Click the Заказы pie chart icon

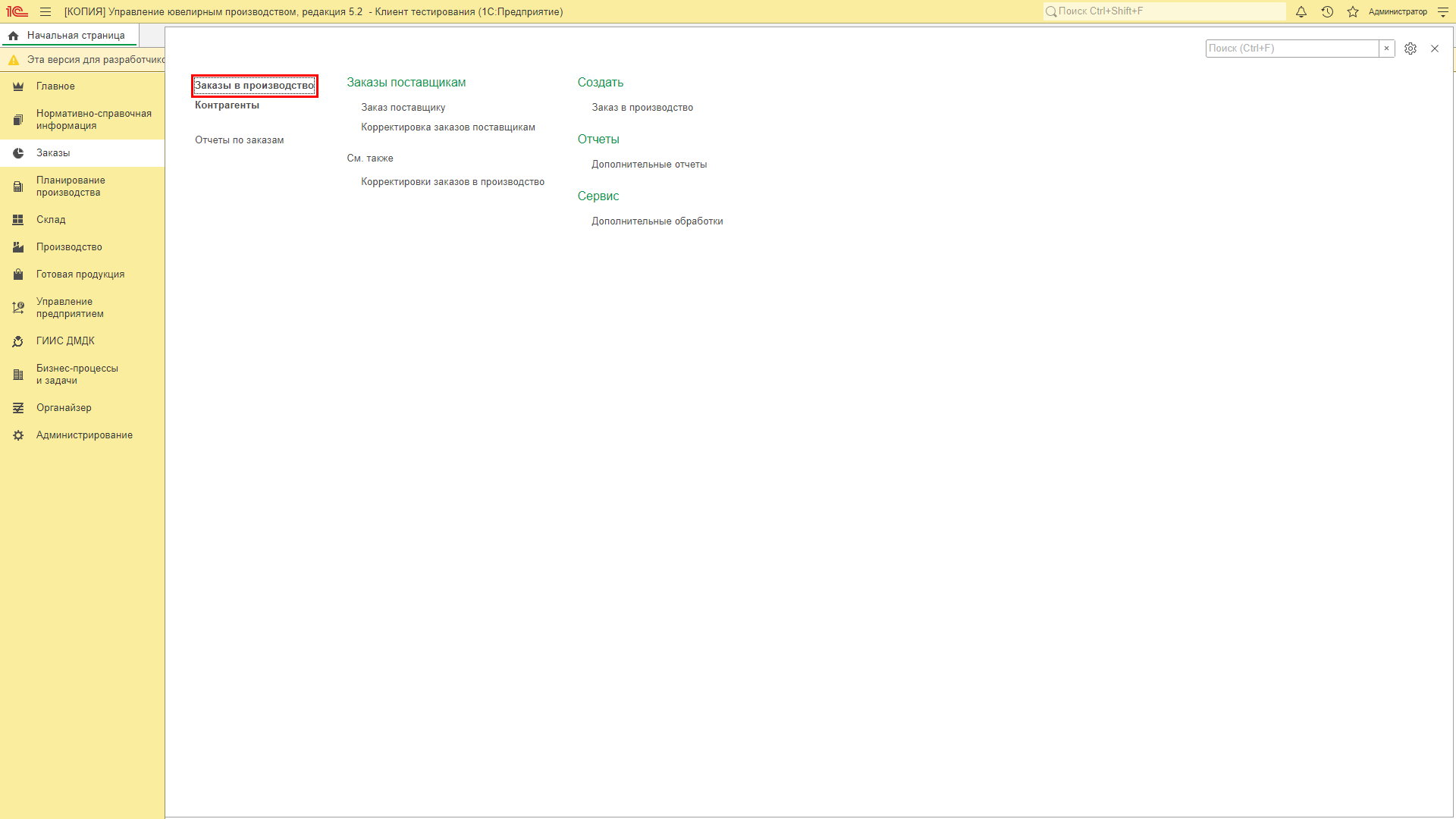pos(18,153)
